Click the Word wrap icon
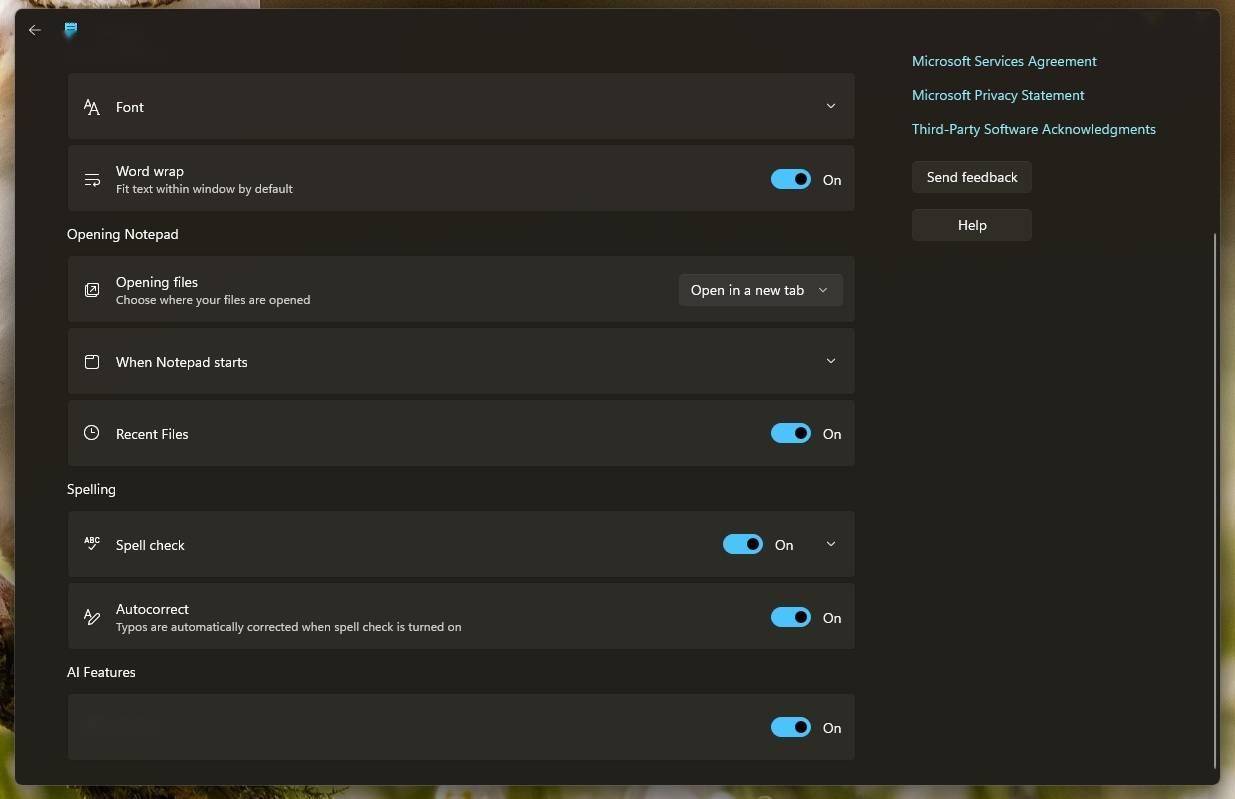Image resolution: width=1235 pixels, height=799 pixels. [92, 180]
